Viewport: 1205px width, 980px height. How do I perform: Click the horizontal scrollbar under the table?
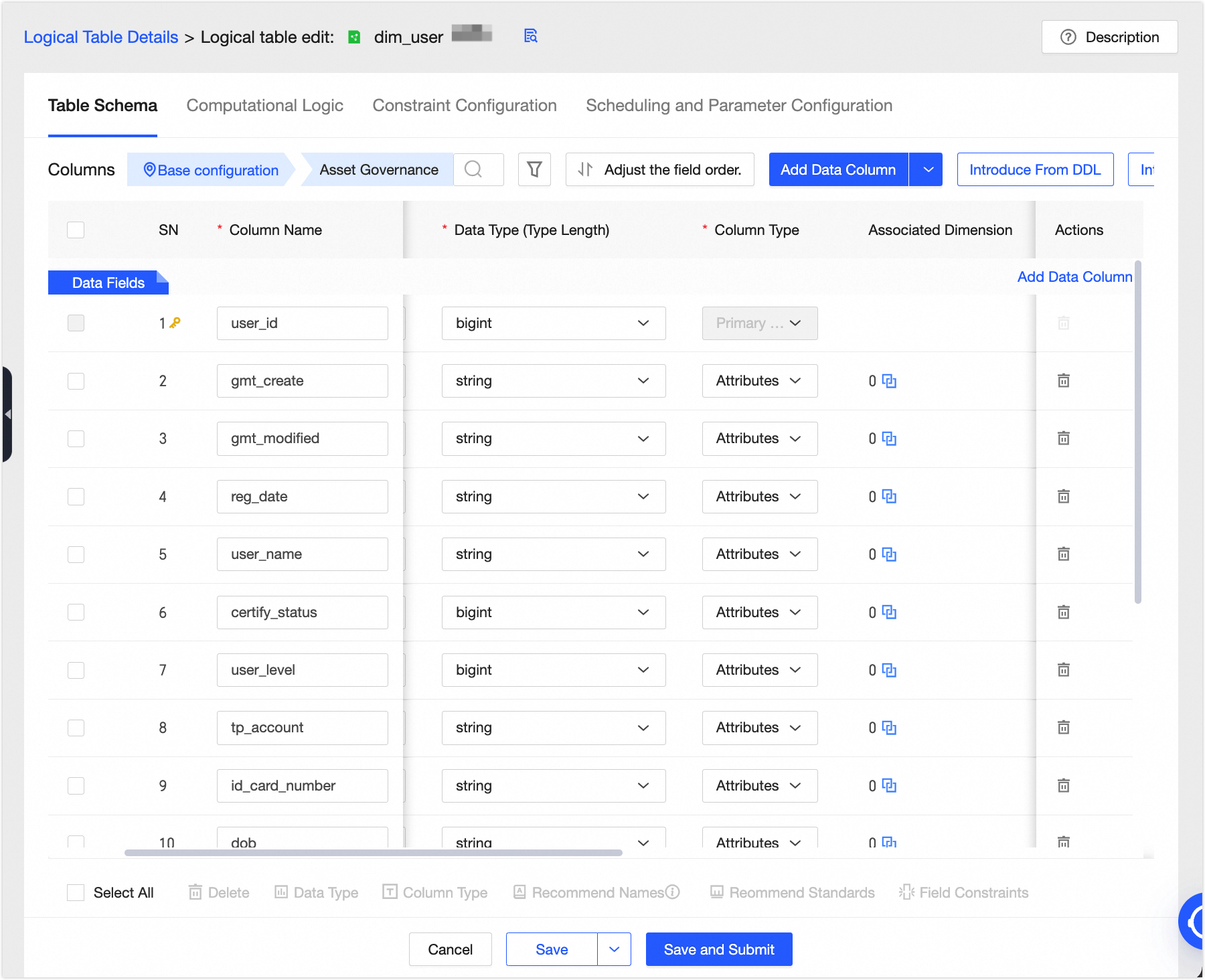coord(374,853)
